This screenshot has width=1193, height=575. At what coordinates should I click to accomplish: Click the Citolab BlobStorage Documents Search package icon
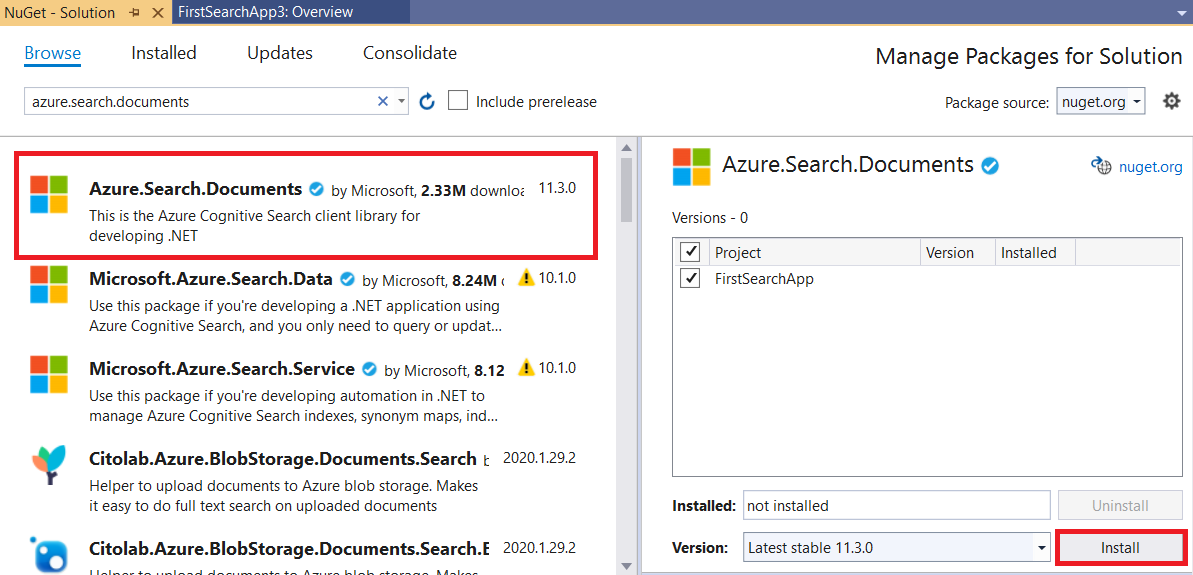pyautogui.click(x=49, y=467)
